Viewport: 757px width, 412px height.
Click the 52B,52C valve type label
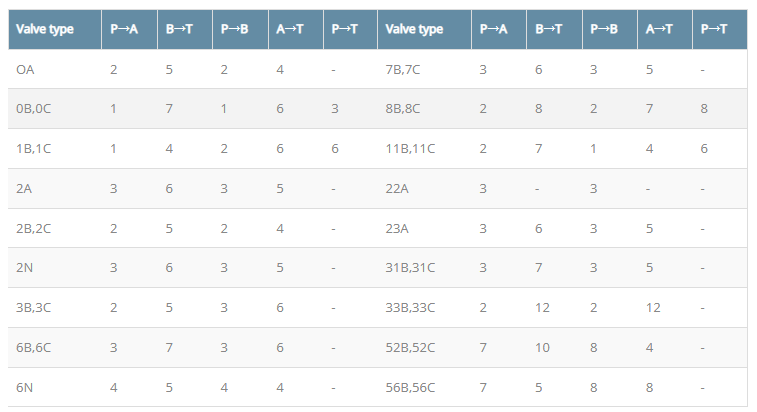pos(411,347)
